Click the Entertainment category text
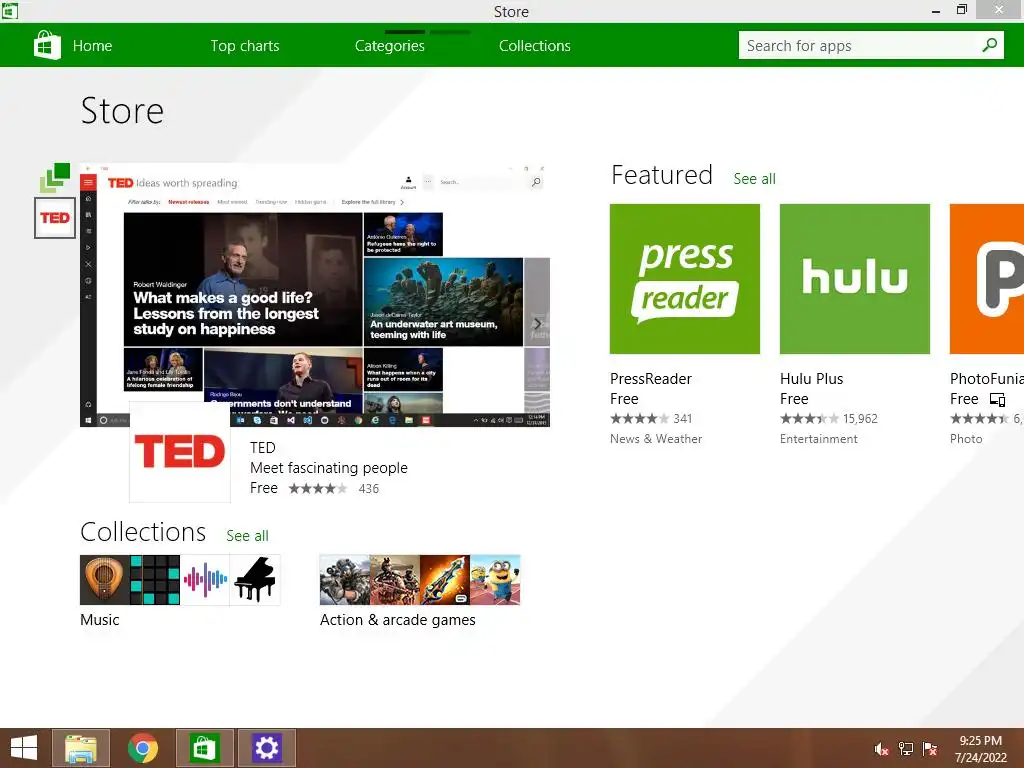The height and width of the screenshot is (768, 1024). pos(818,439)
